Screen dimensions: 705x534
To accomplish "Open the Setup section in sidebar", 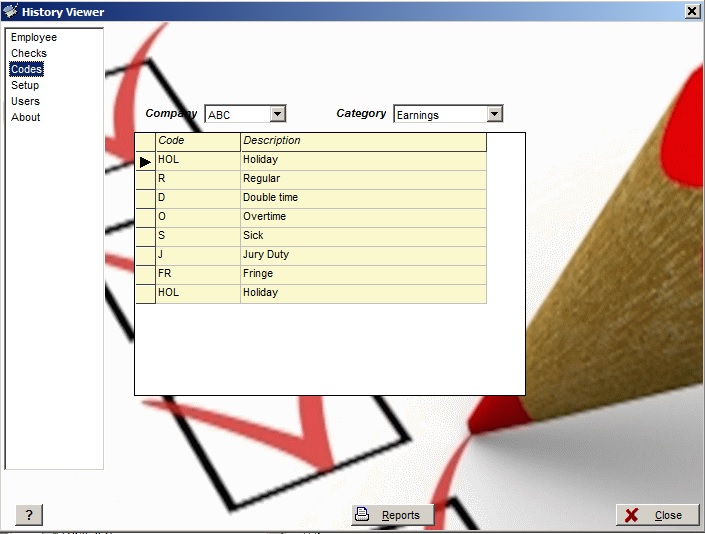I will (25, 85).
